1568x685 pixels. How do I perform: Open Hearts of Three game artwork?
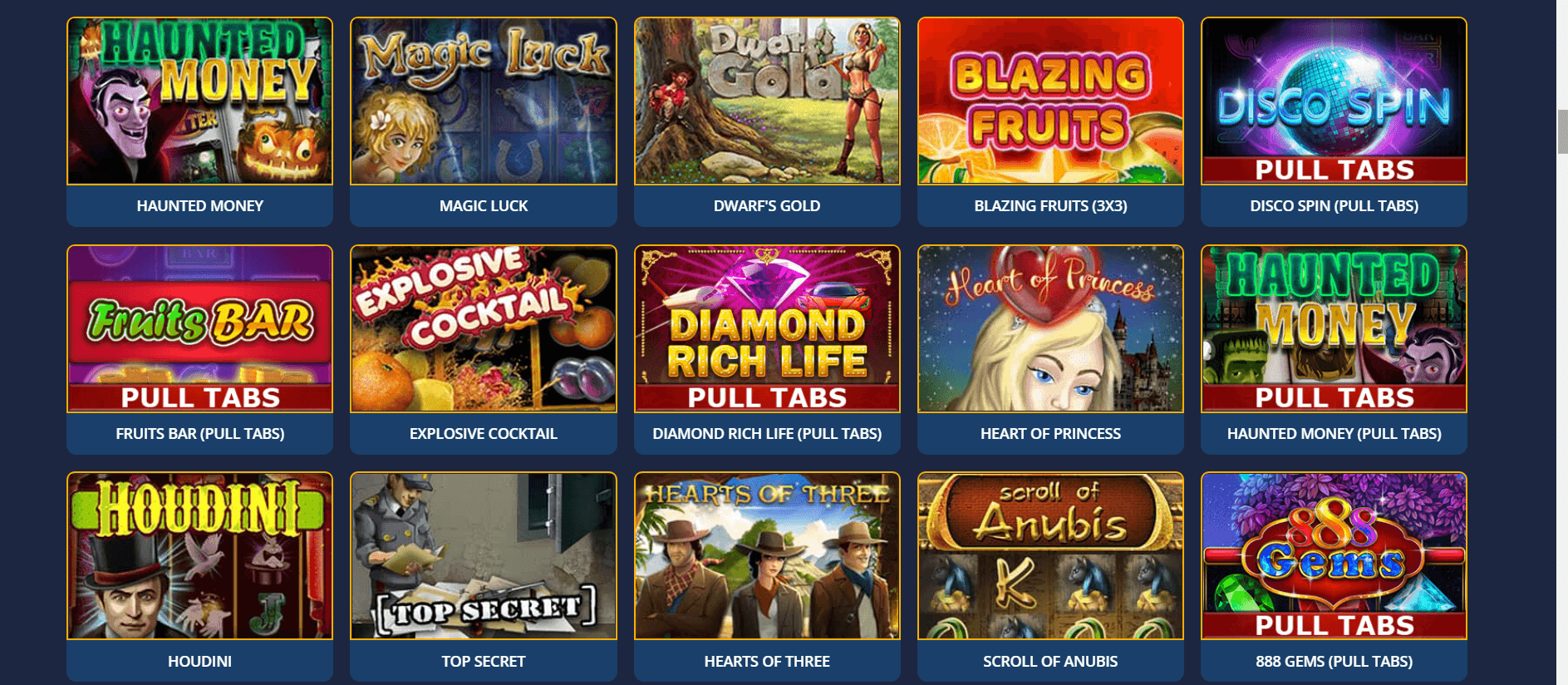click(x=767, y=556)
